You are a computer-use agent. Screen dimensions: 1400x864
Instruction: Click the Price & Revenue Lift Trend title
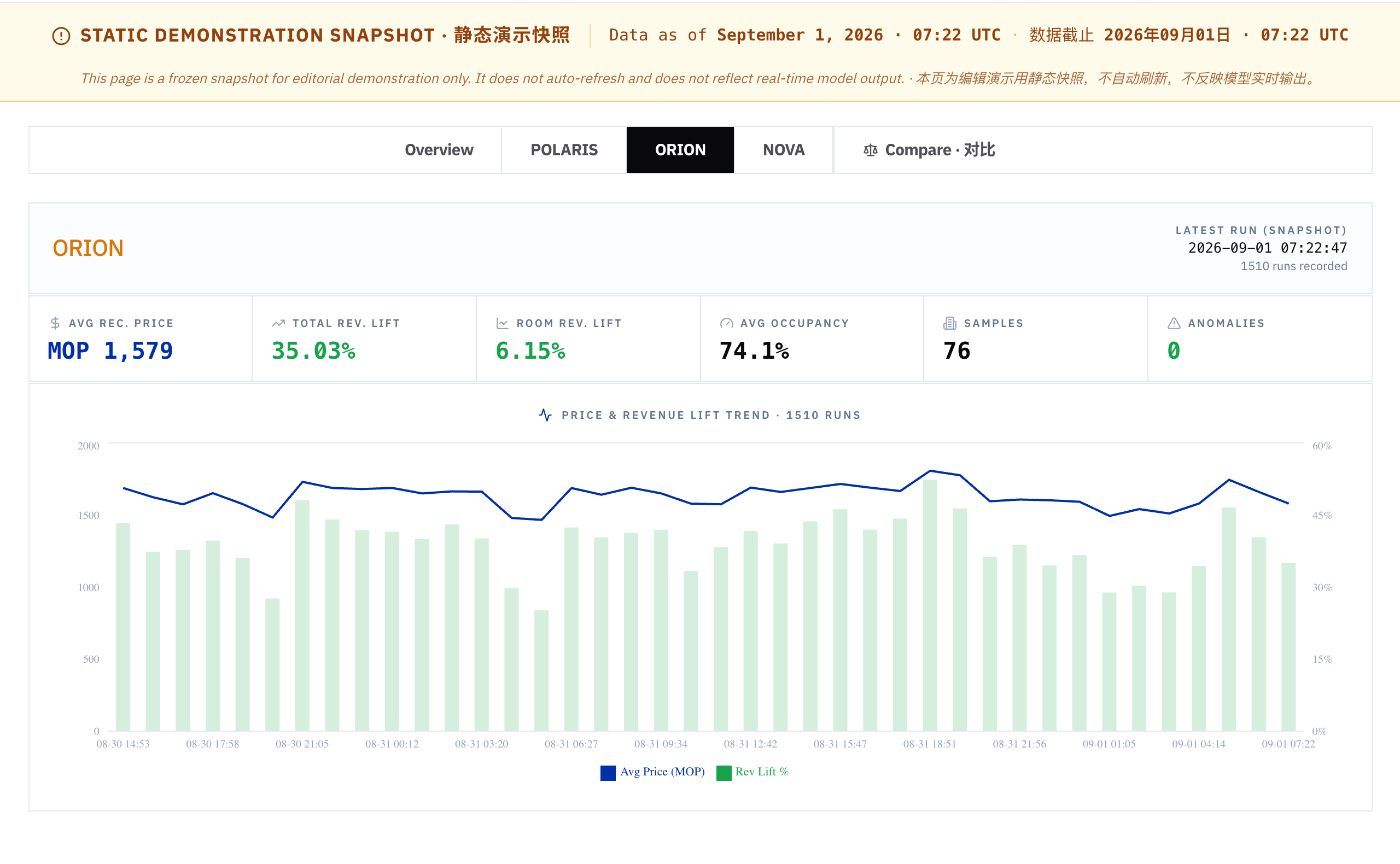coord(711,416)
